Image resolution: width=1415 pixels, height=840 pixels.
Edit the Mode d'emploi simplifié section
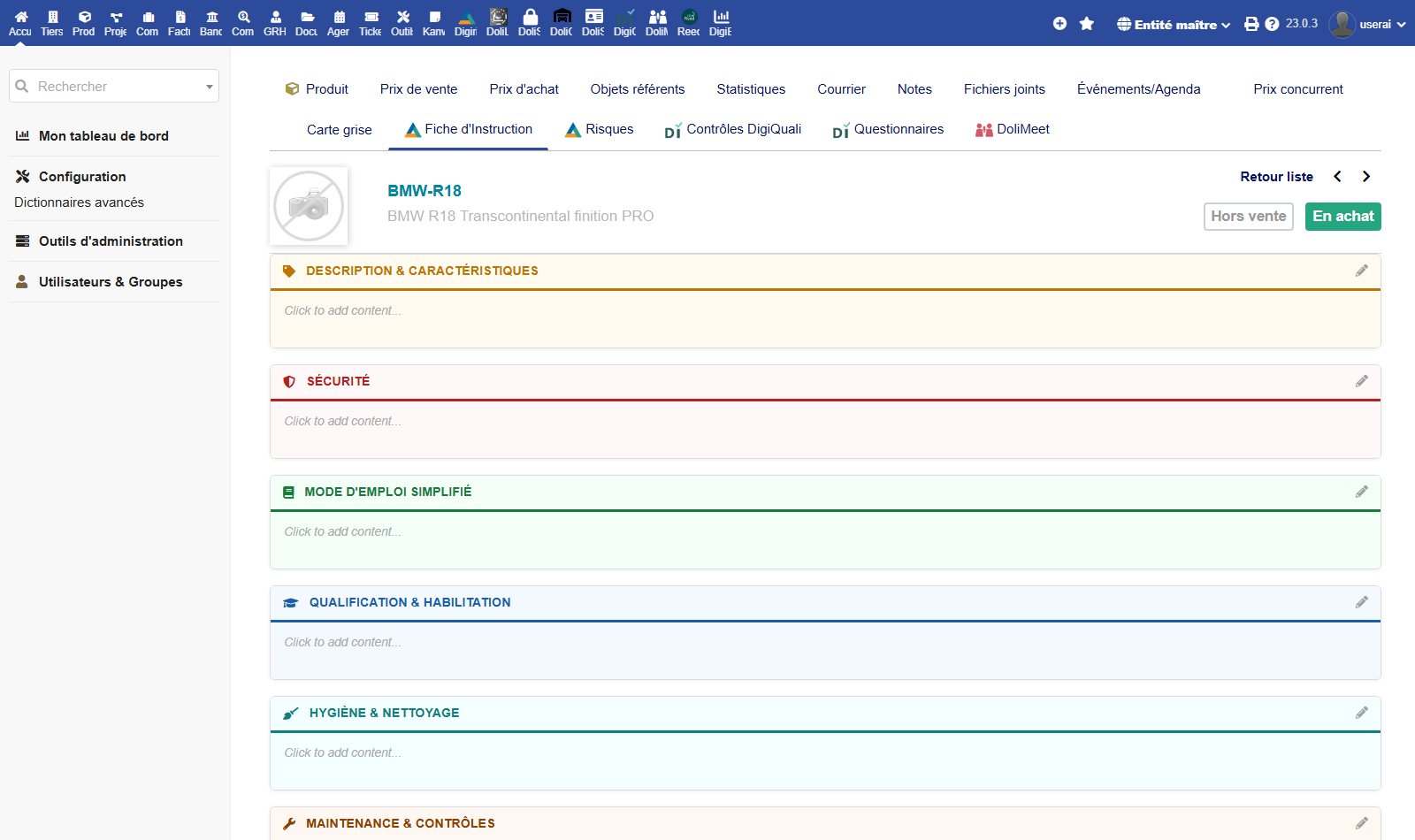(x=1362, y=492)
